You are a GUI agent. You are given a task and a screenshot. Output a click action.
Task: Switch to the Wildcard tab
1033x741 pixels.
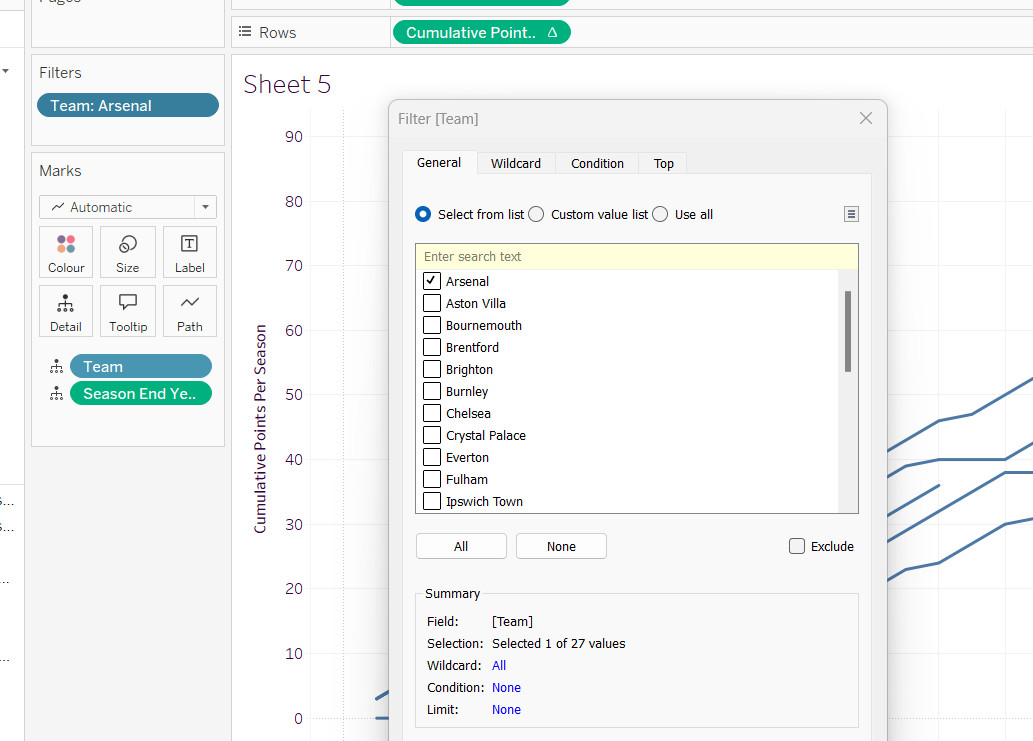coord(516,163)
